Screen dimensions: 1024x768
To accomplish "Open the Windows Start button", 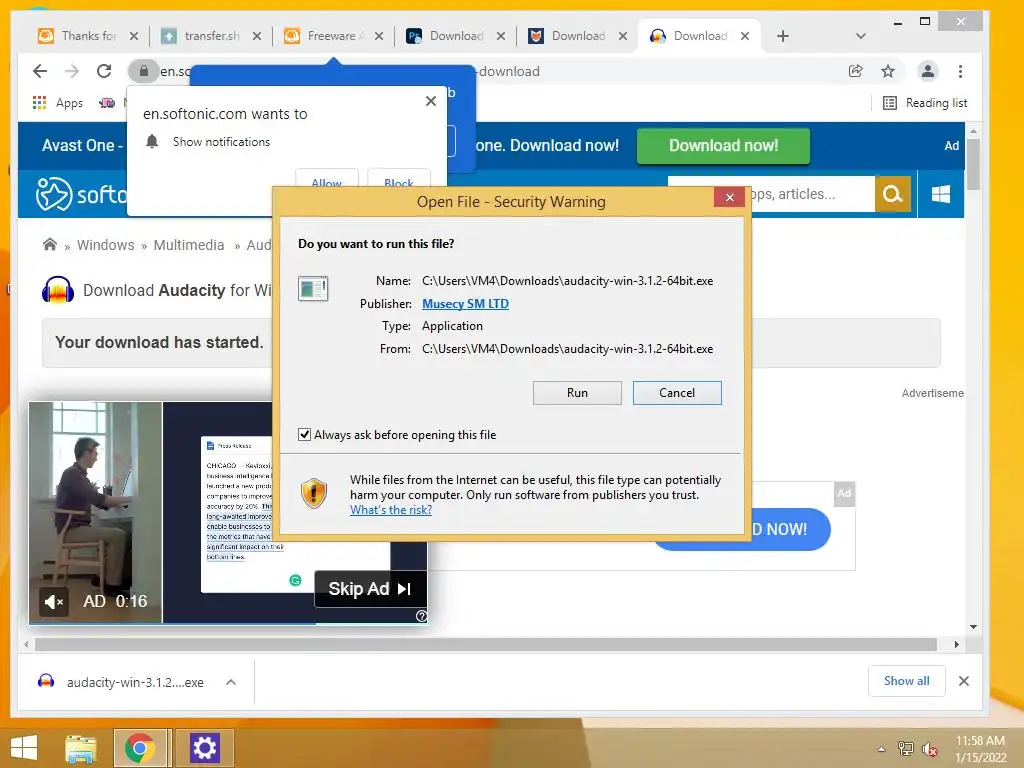I will [24, 748].
